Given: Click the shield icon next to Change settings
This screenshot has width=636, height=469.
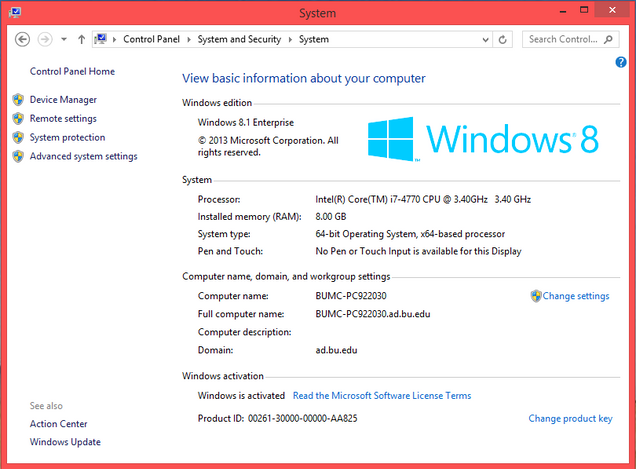Looking at the screenshot, I should 536,296.
